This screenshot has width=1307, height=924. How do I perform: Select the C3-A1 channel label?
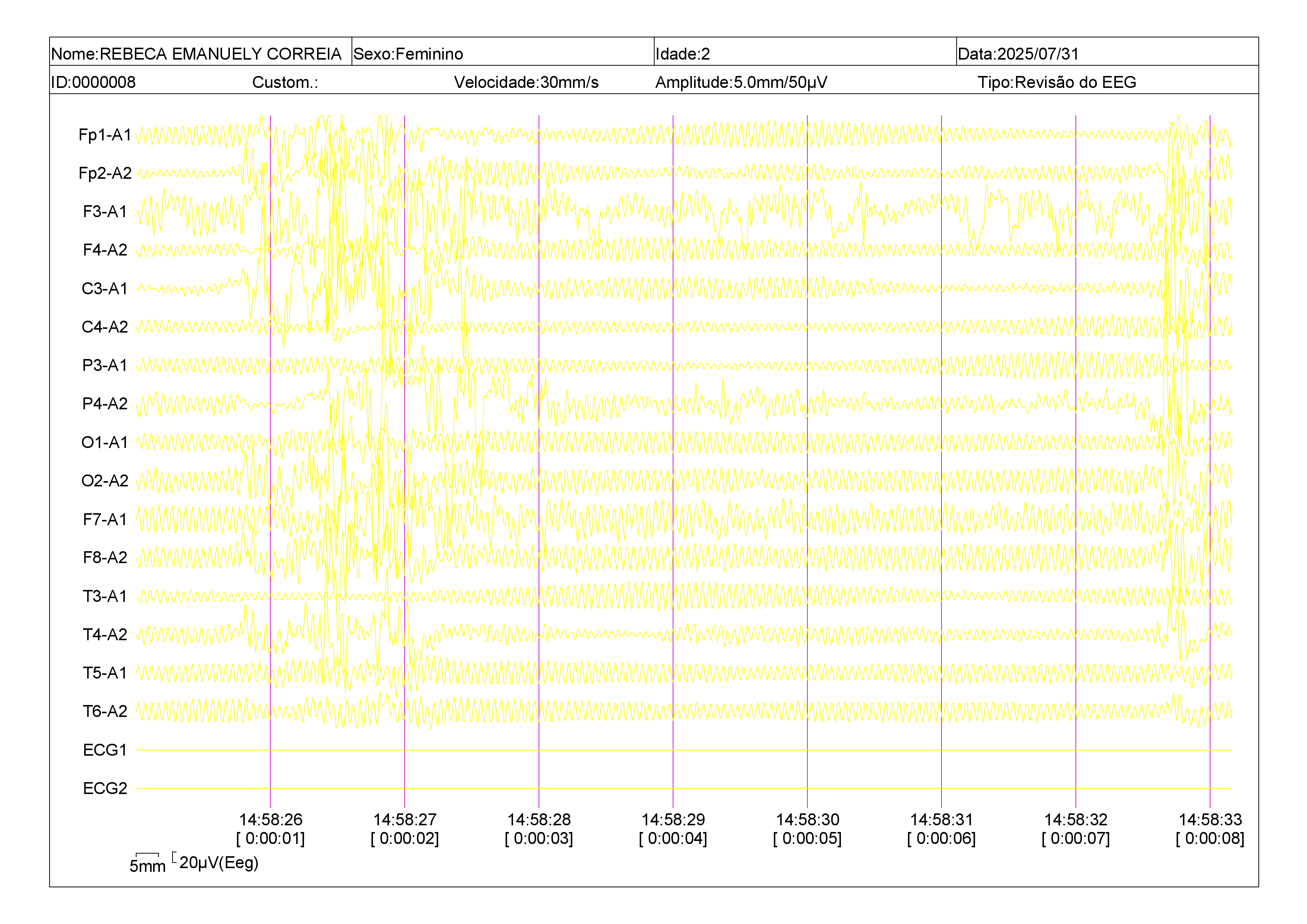(105, 289)
